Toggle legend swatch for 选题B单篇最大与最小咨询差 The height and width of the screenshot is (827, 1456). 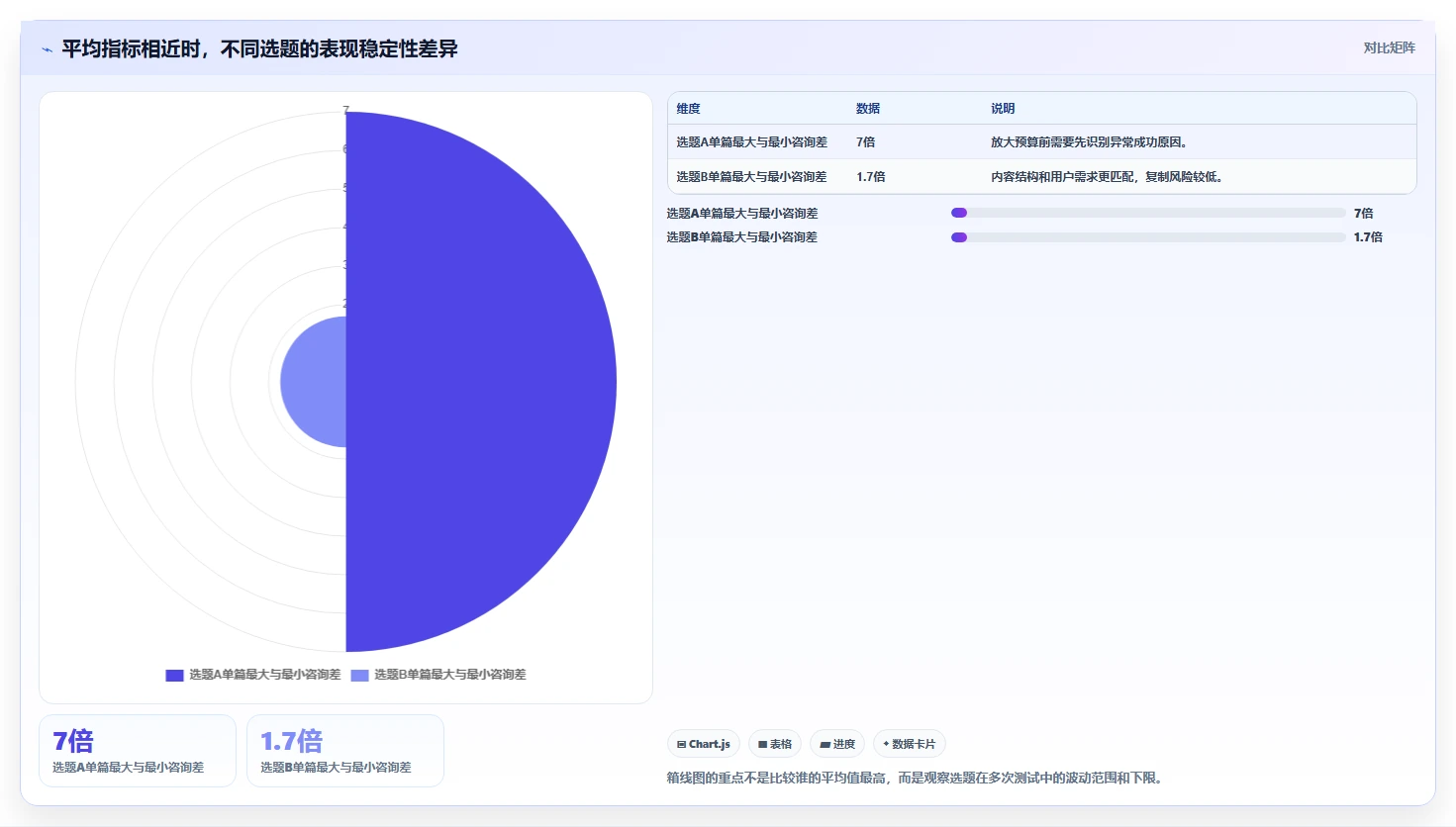coord(359,675)
